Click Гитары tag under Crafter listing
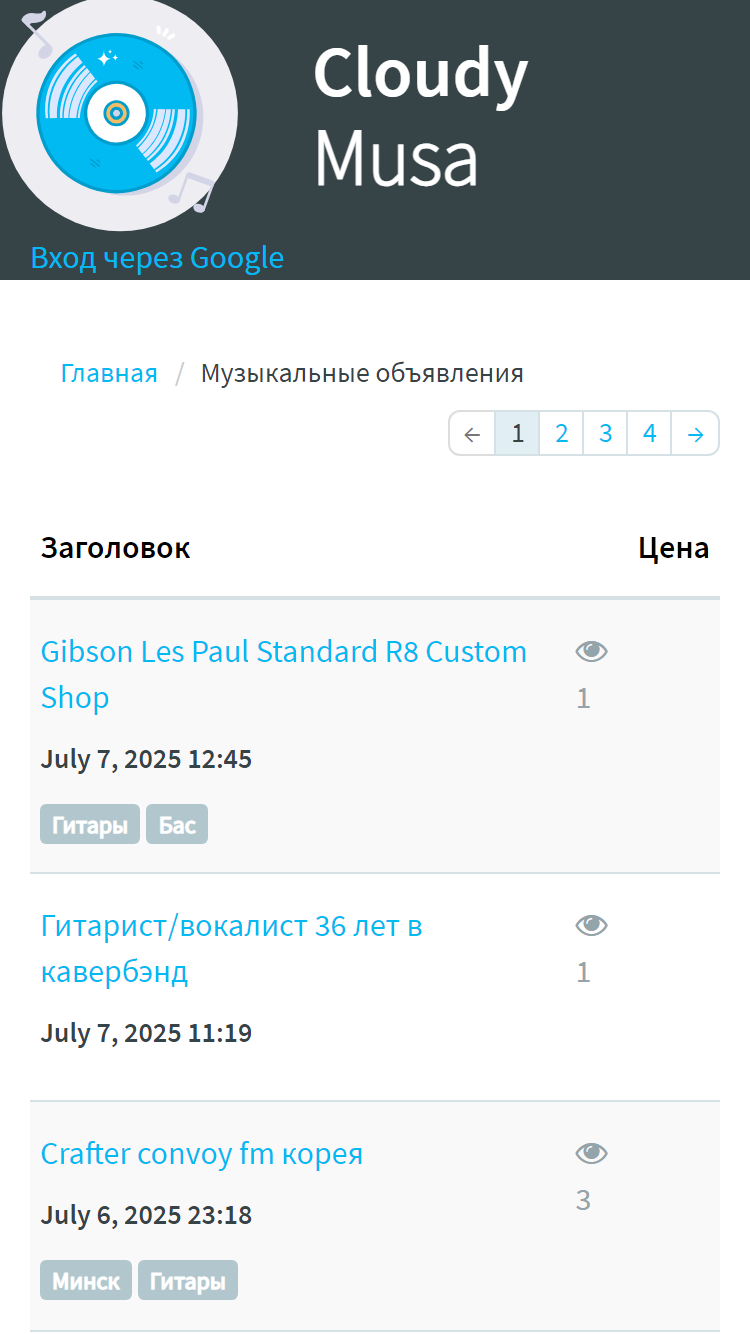 pos(188,1280)
